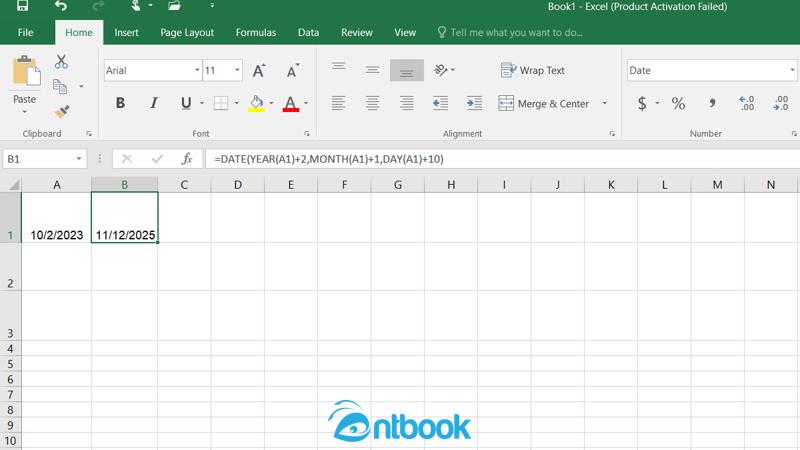This screenshot has width=800, height=450.
Task: Decrease font size with small A
Action: tap(293, 71)
